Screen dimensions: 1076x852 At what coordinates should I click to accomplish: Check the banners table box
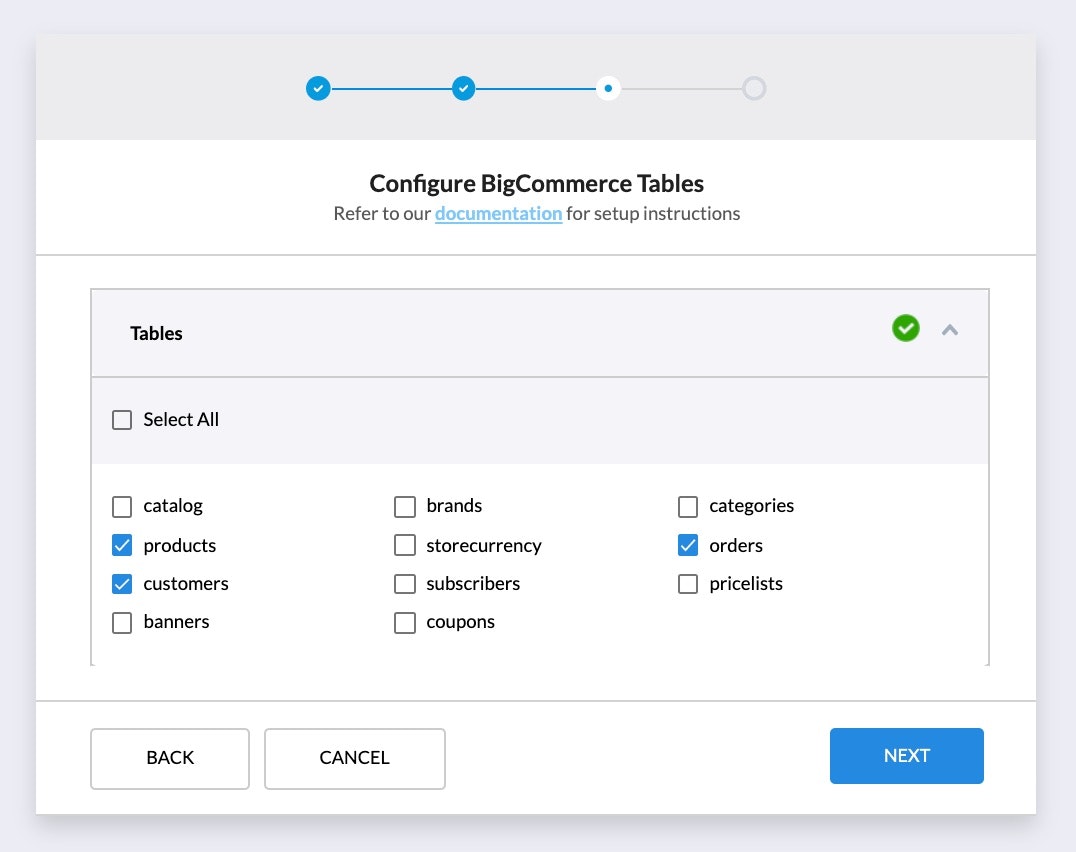coord(122,622)
